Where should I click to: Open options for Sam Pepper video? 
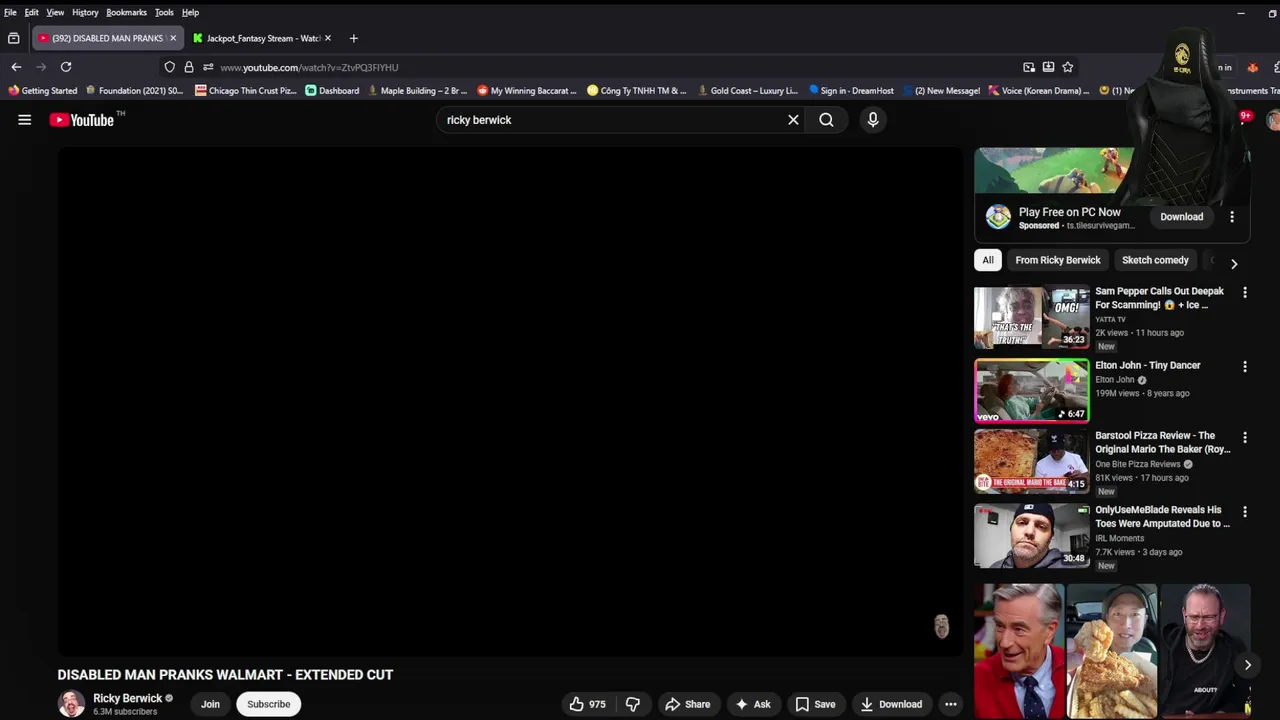coord(1245,293)
